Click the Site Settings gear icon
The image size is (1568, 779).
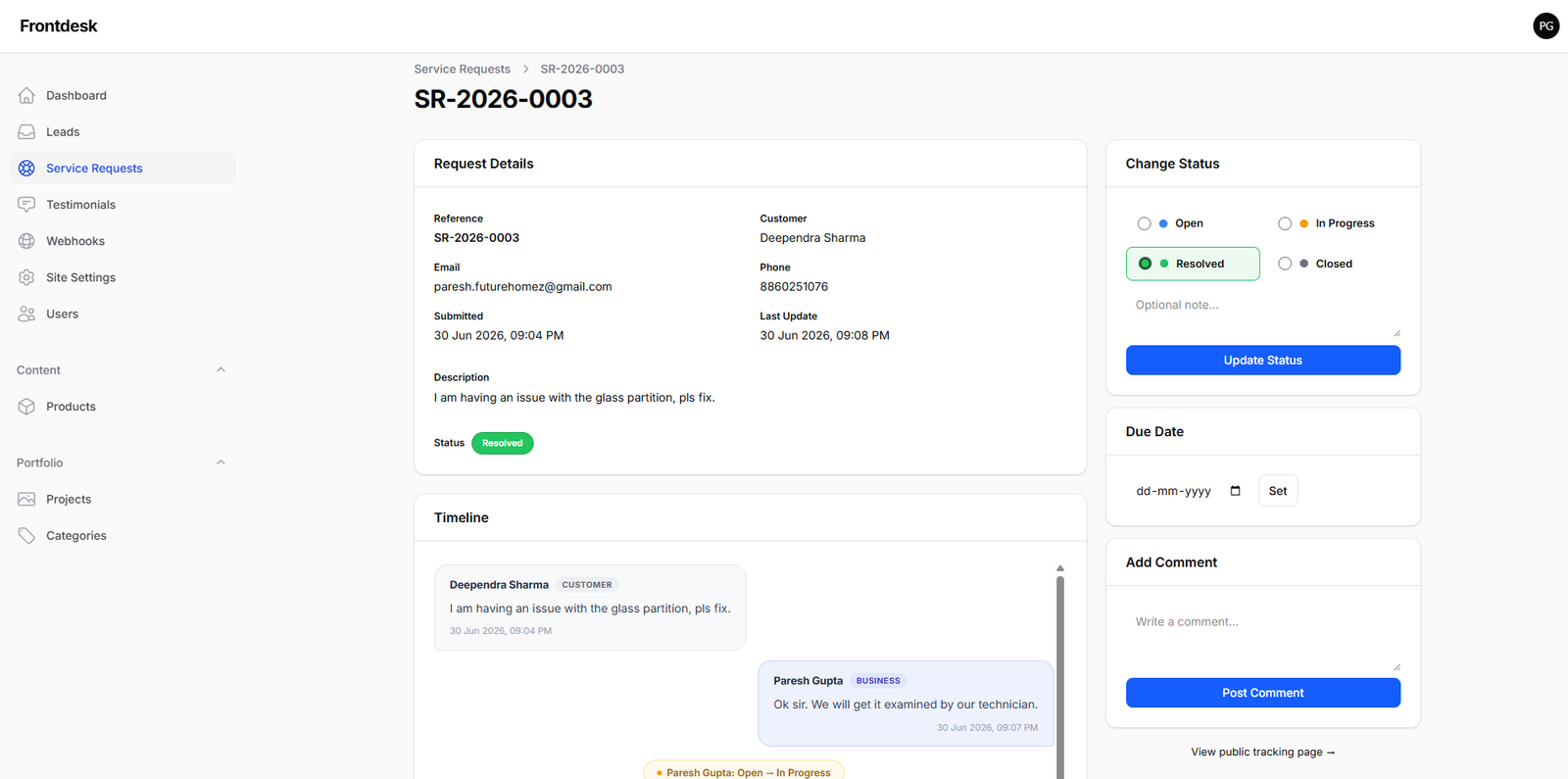26,277
